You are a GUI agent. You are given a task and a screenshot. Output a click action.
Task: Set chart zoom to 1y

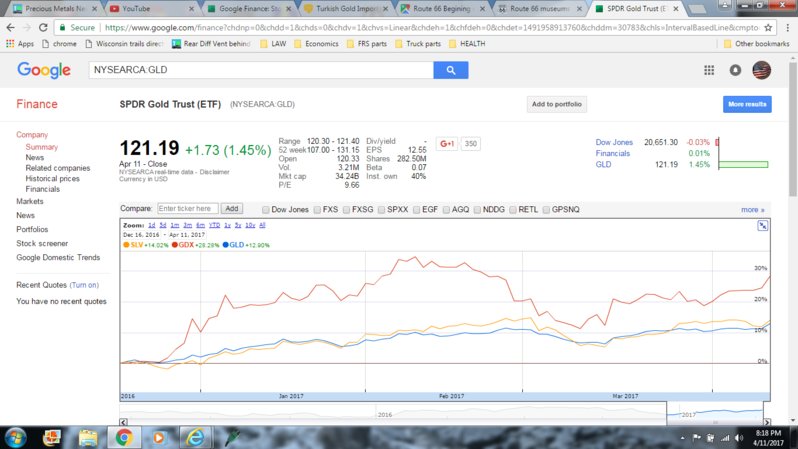(227, 225)
